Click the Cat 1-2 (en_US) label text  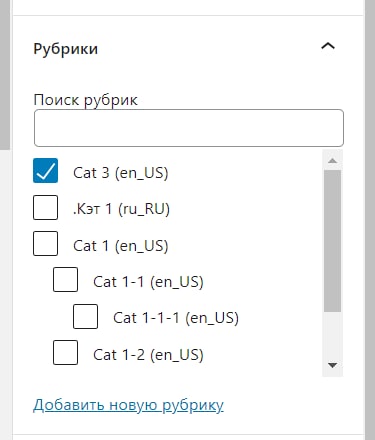[148, 355]
